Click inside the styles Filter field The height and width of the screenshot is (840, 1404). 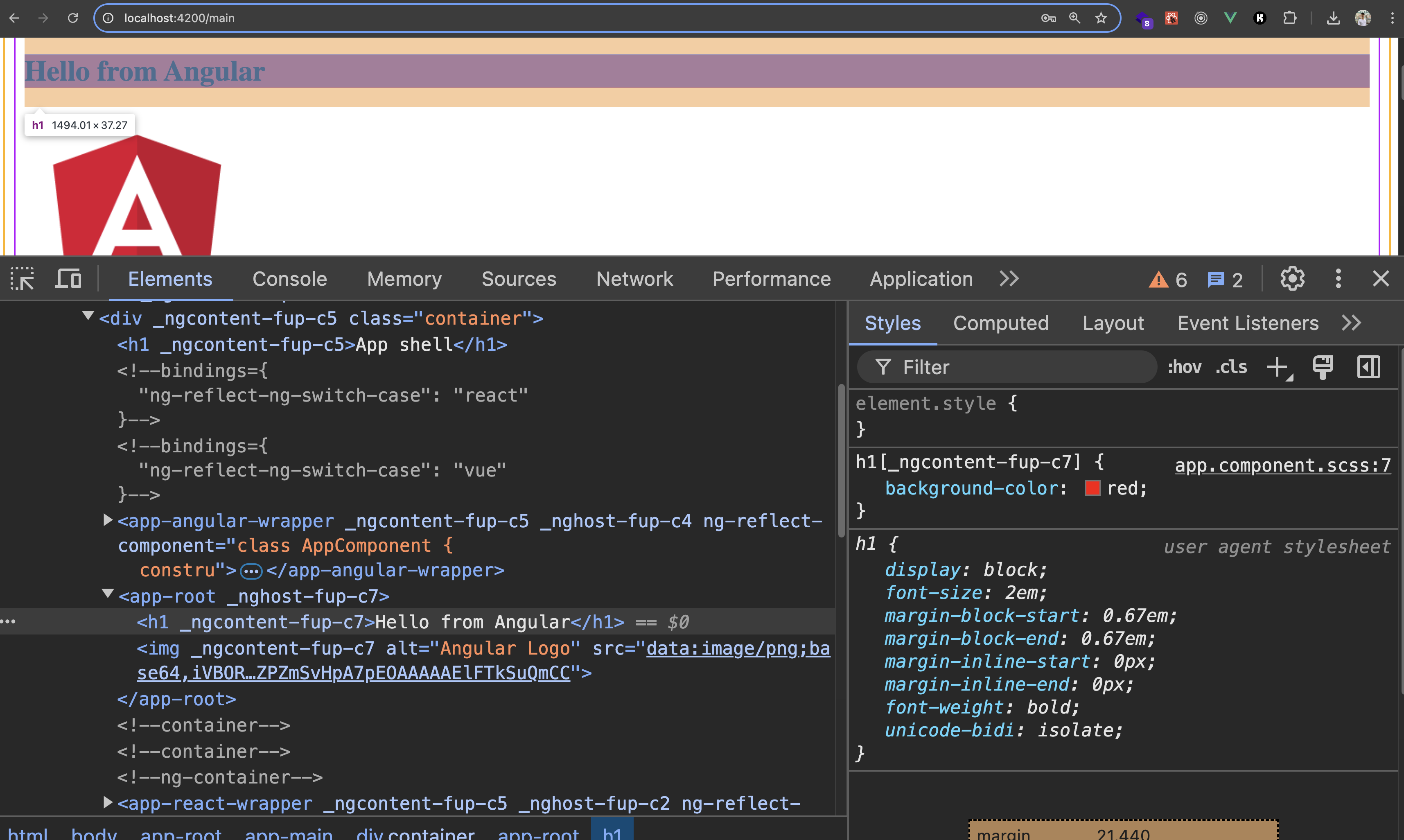click(x=1007, y=367)
